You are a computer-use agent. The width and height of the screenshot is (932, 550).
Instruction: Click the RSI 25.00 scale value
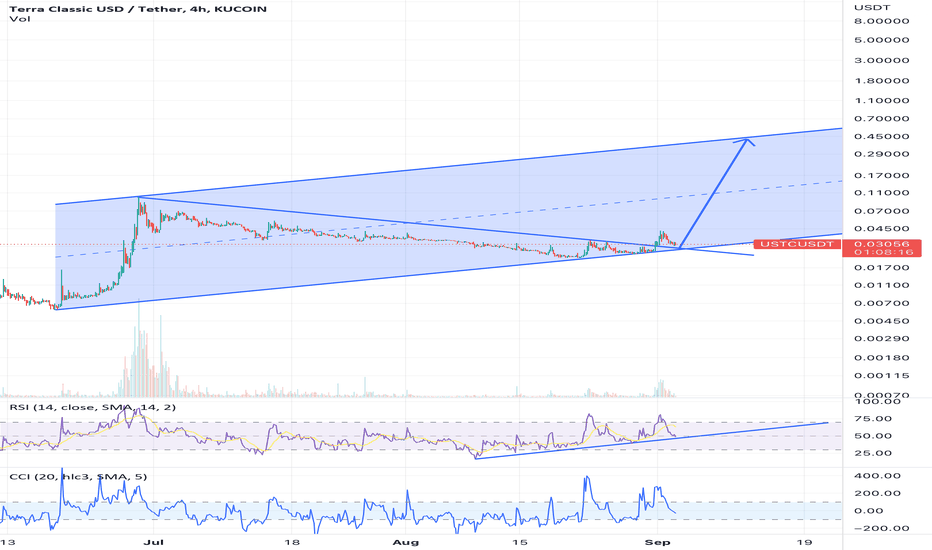(x=873, y=453)
